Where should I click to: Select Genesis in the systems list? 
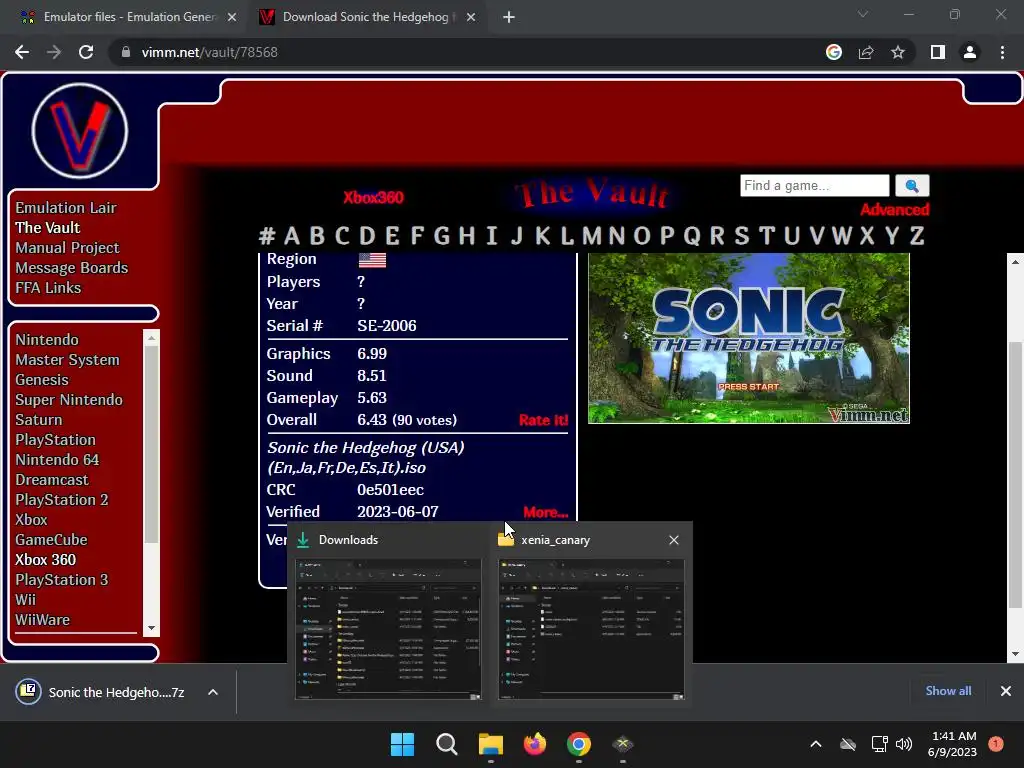tap(42, 380)
